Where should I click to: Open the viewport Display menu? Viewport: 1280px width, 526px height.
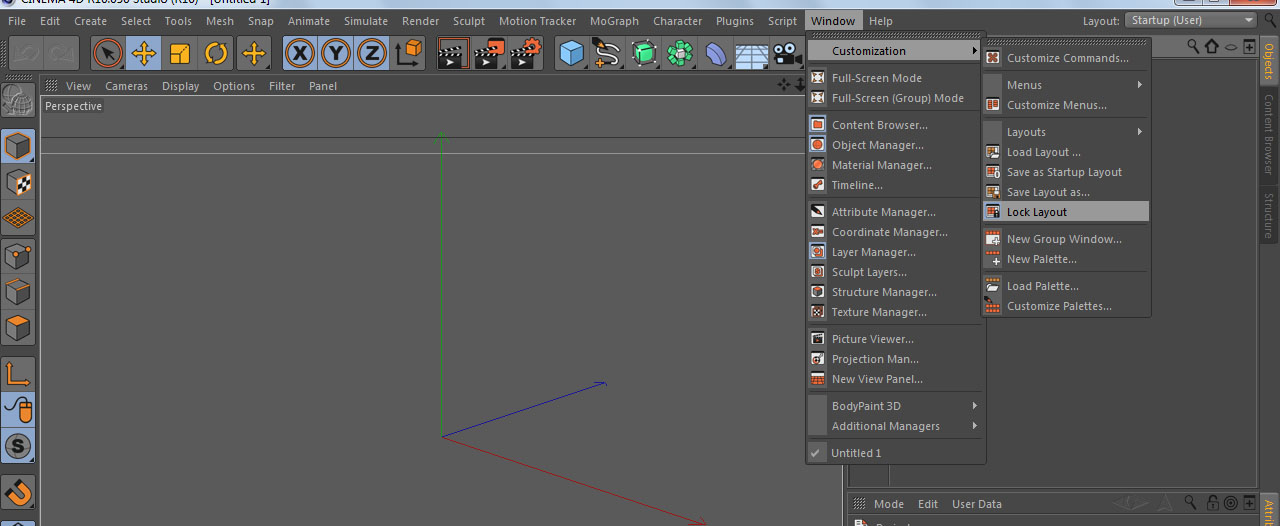coord(181,86)
